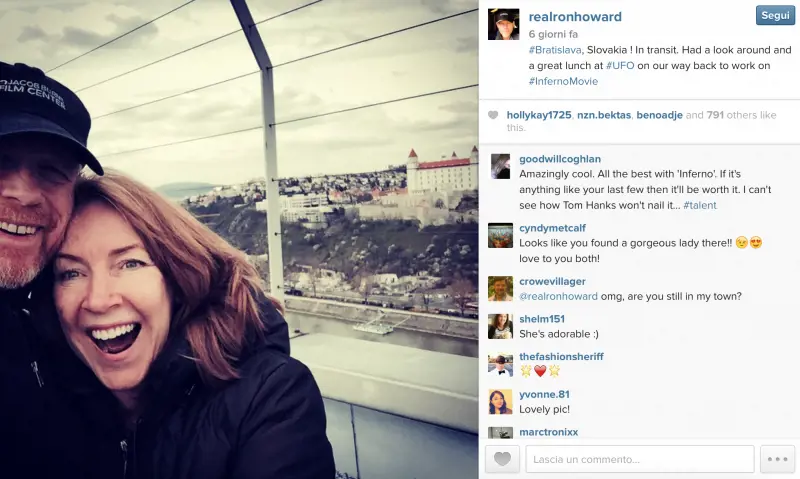The height and width of the screenshot is (479, 800).
Task: Open the three-dots more options button
Action: pyautogui.click(x=777, y=459)
